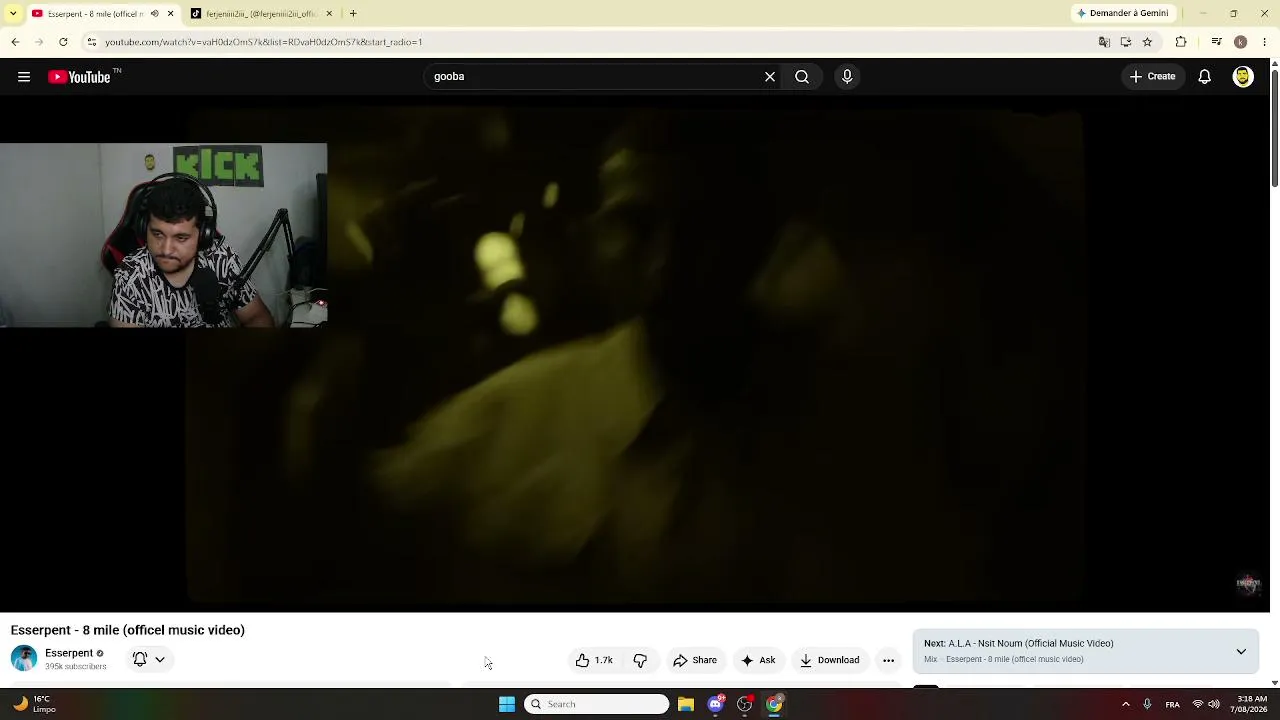The width and height of the screenshot is (1280, 720).
Task: Open more actions three-dot menu
Action: (x=888, y=660)
